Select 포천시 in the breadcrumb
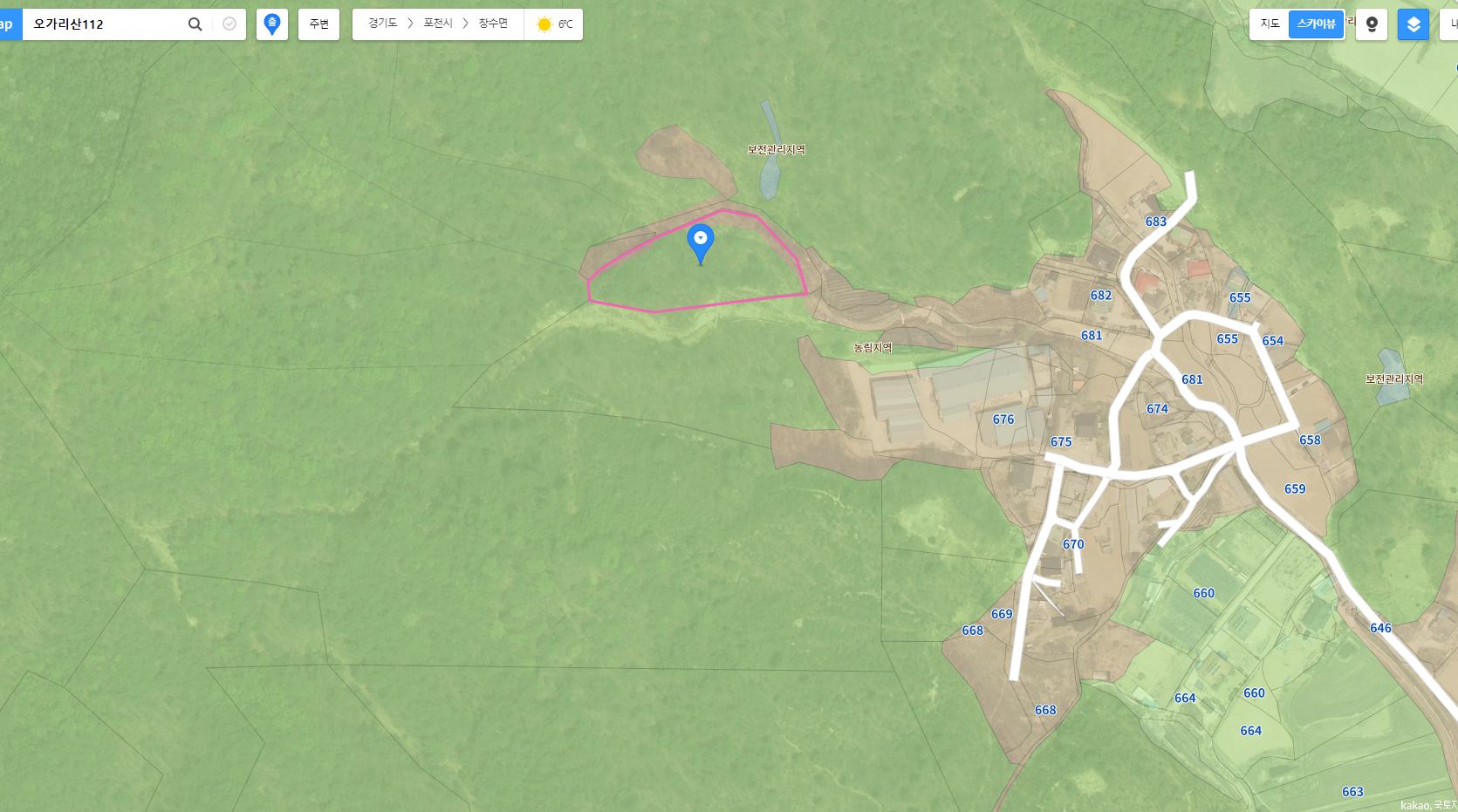Screen dimensions: 1458x812 click(438, 24)
